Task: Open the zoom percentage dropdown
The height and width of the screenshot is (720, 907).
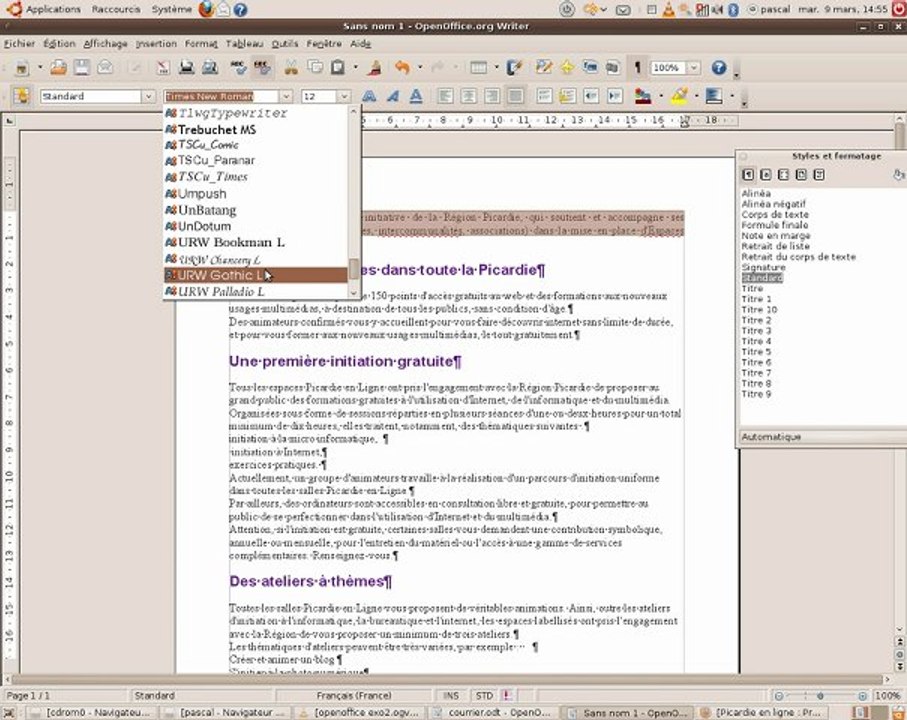Action: (694, 68)
